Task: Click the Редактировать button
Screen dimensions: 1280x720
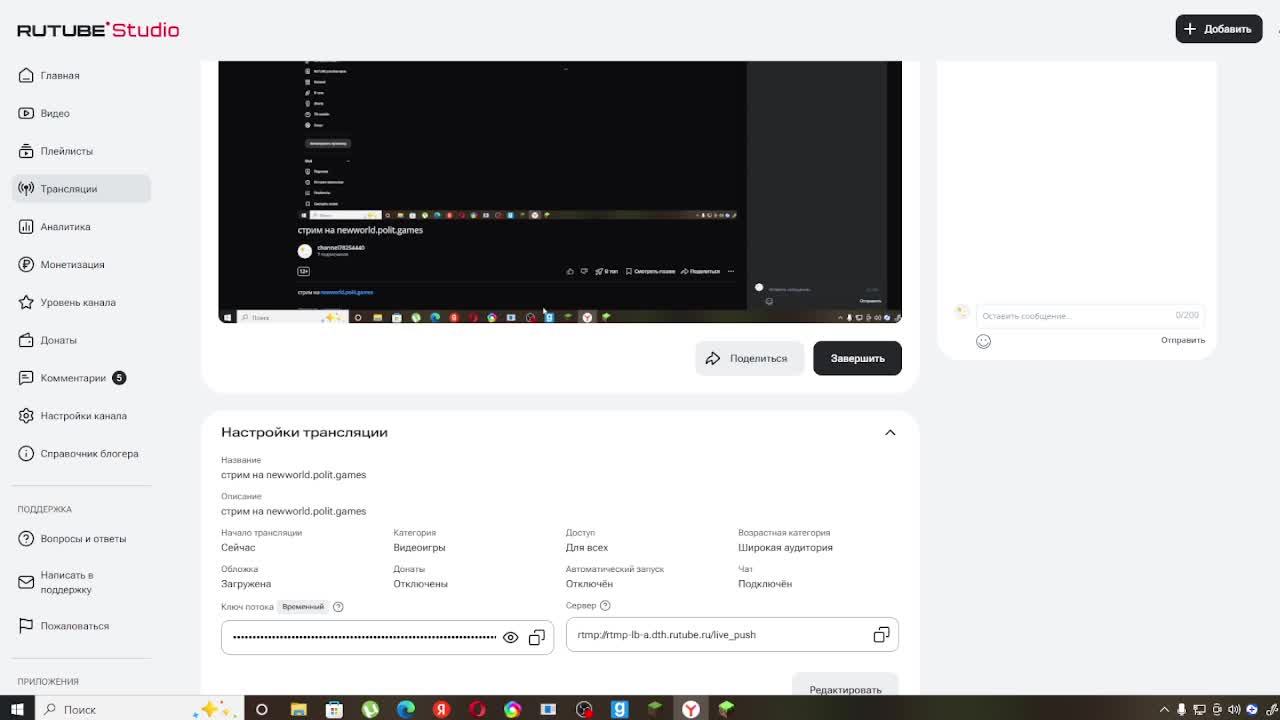Action: click(845, 689)
